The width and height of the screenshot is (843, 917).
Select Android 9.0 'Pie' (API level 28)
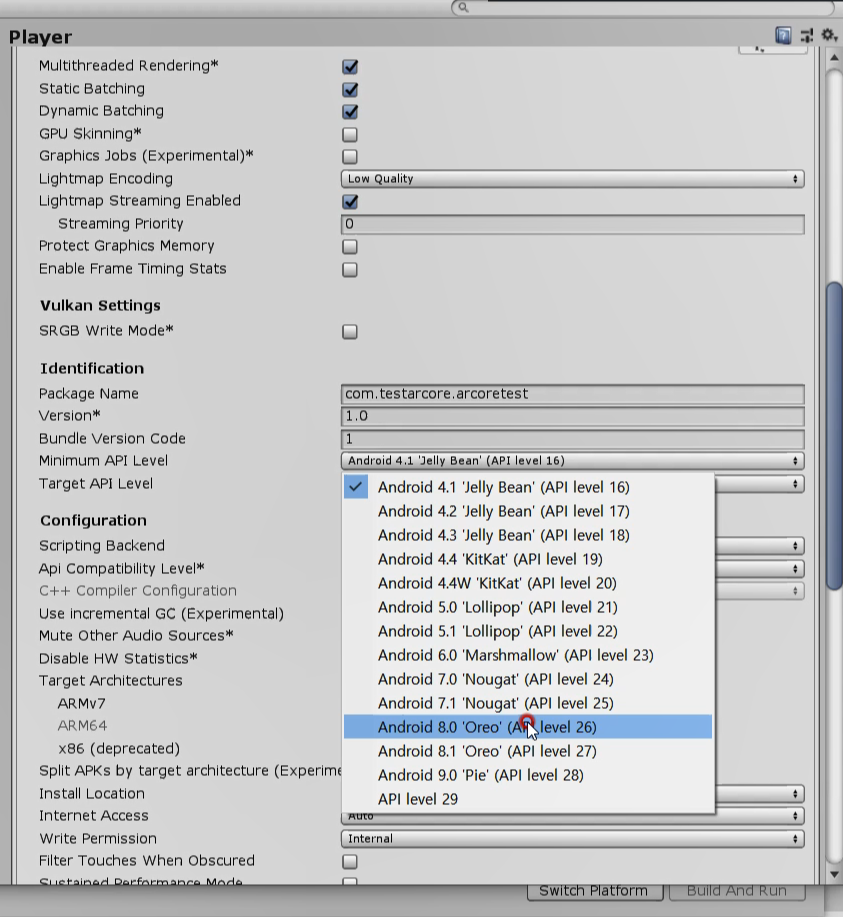pyautogui.click(x=528, y=775)
